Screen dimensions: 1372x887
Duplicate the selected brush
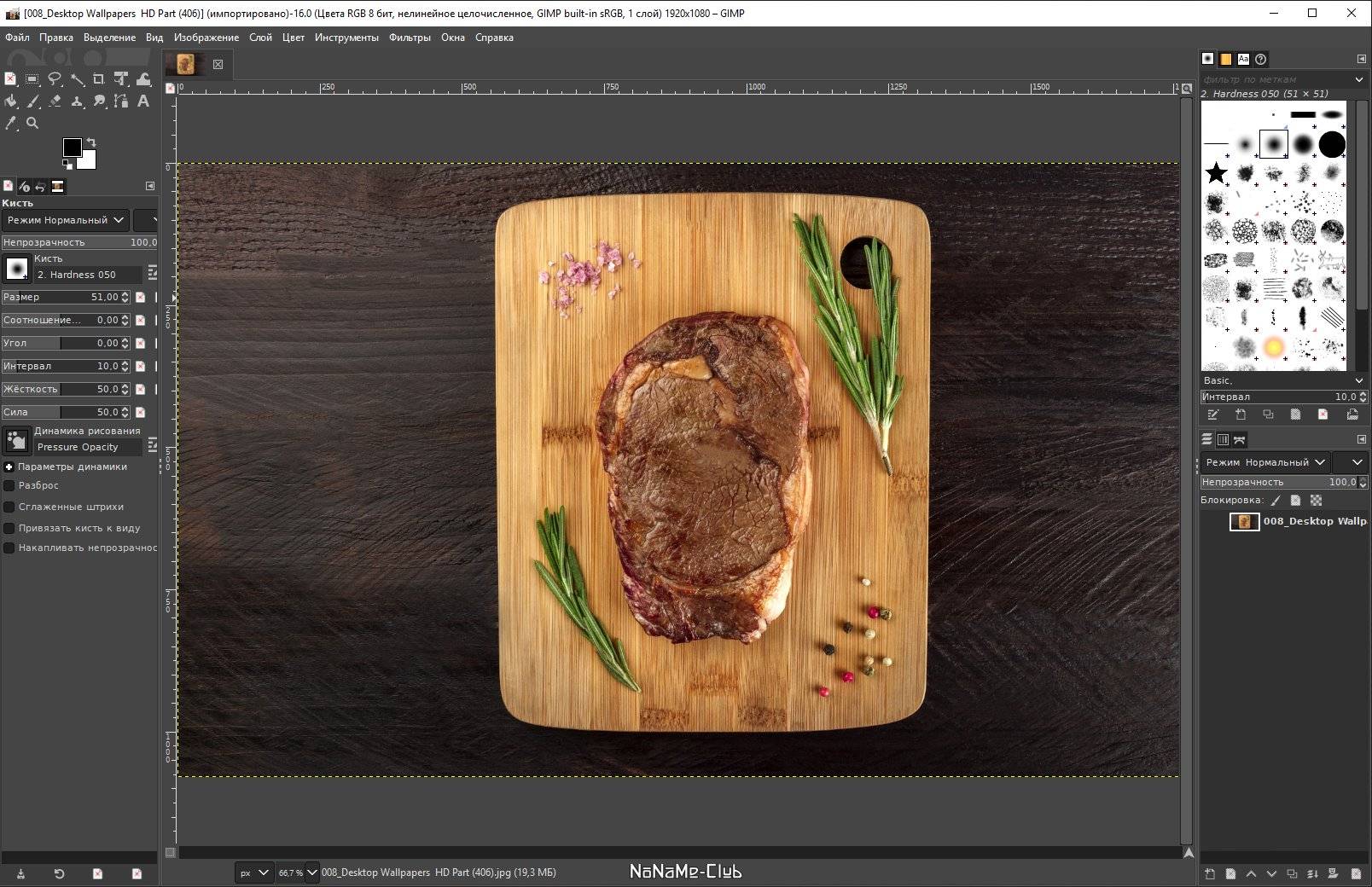point(1268,415)
